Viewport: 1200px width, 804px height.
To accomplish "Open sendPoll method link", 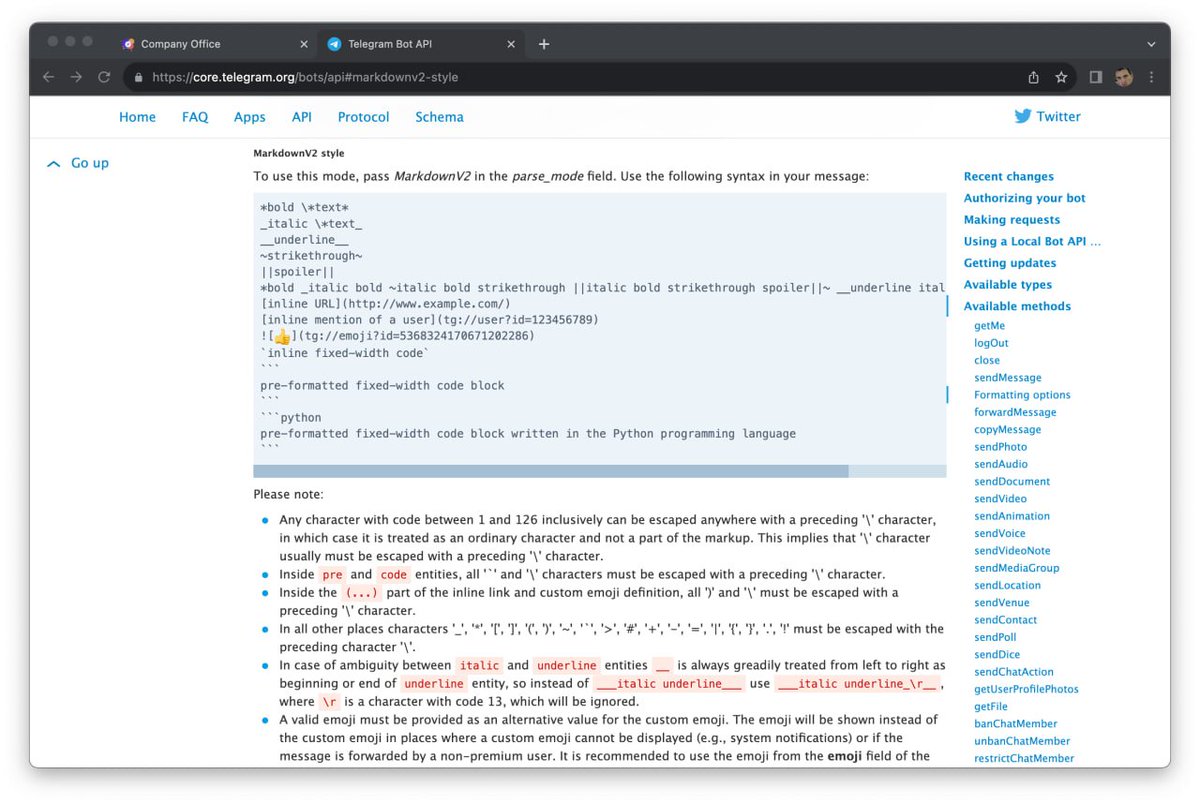I will pos(996,637).
